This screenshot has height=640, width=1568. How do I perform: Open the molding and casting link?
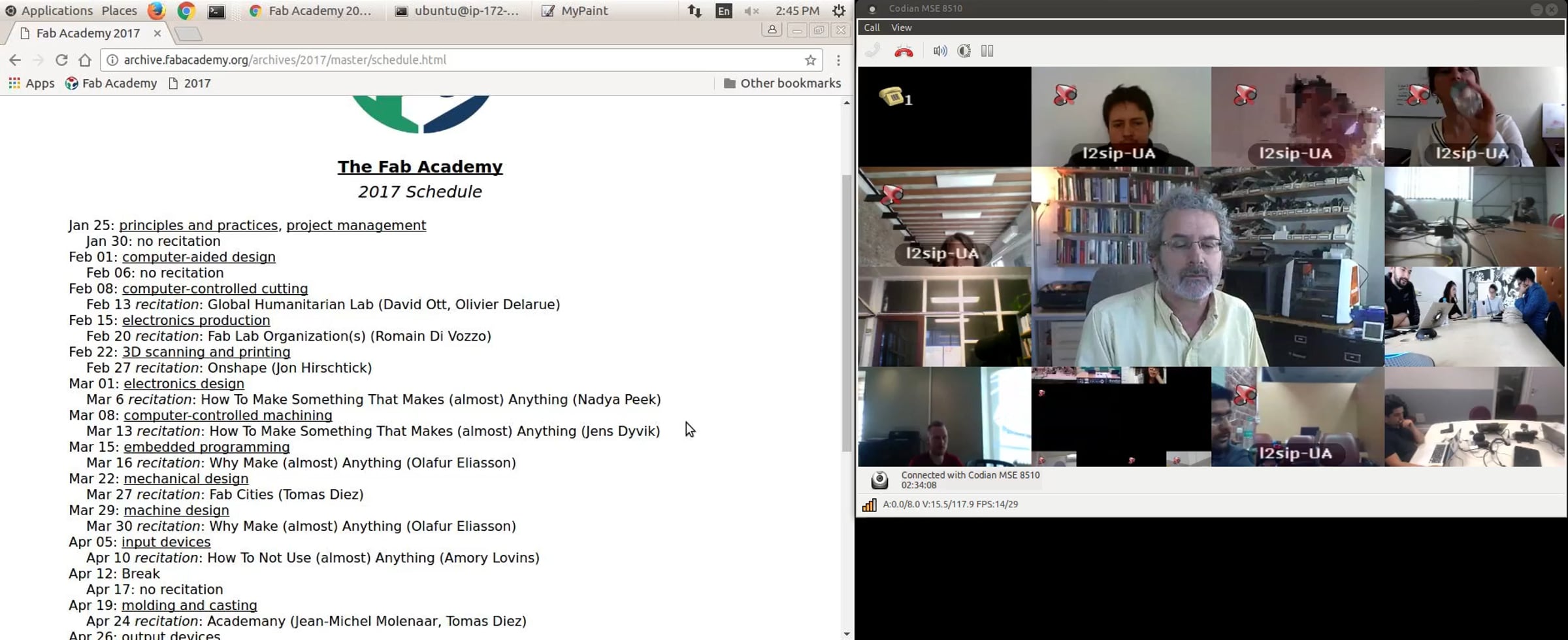click(x=189, y=605)
